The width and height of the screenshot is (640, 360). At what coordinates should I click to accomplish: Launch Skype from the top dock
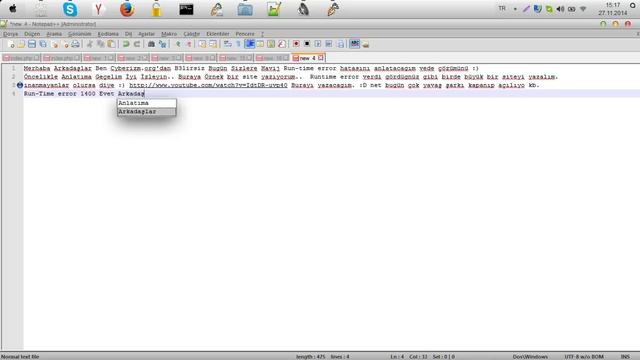coord(70,9)
